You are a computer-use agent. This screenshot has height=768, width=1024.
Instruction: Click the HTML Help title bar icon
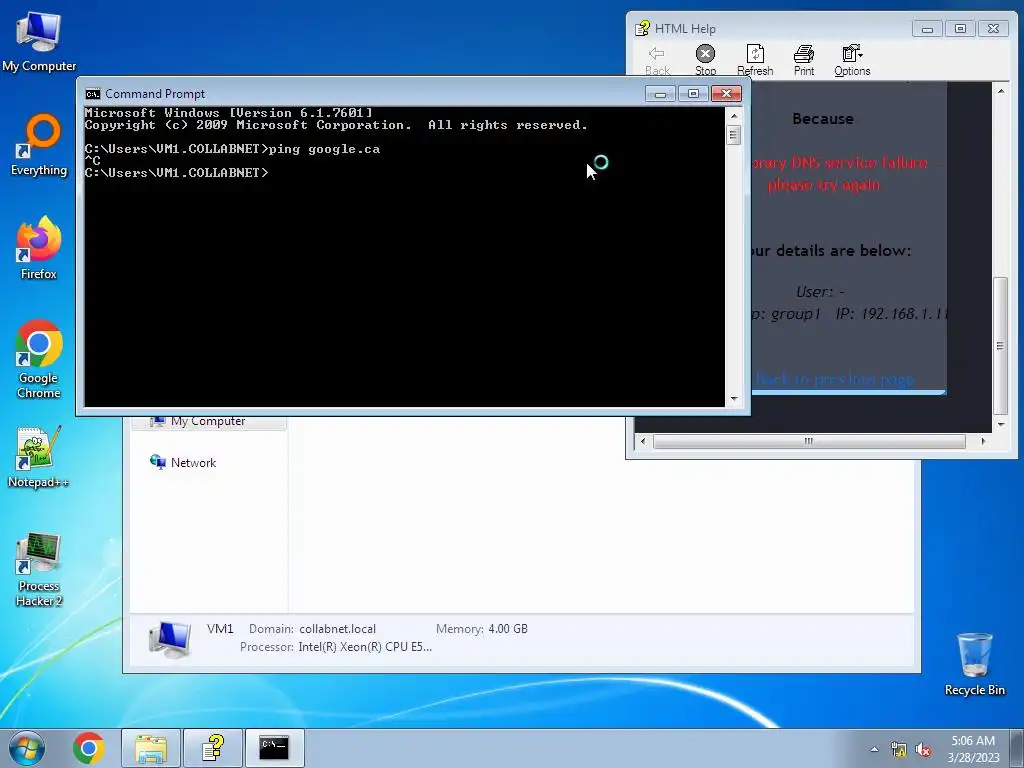point(643,28)
